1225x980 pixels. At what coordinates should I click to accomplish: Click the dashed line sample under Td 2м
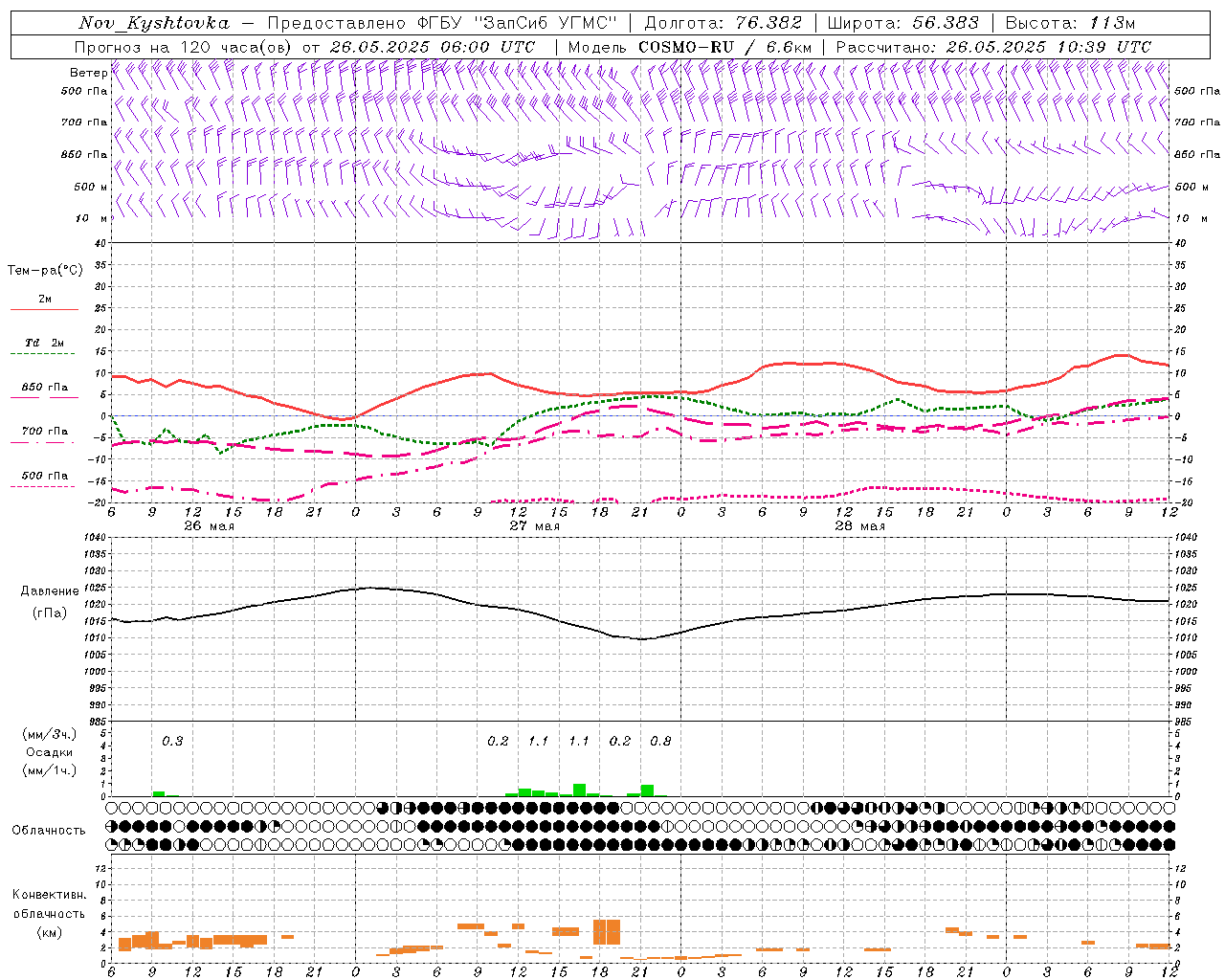pos(44,354)
